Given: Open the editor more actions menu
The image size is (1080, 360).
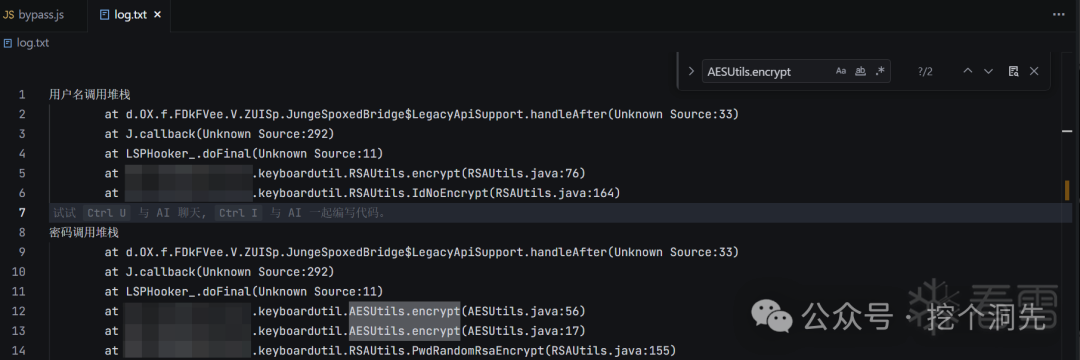Looking at the screenshot, I should coord(1058,14).
